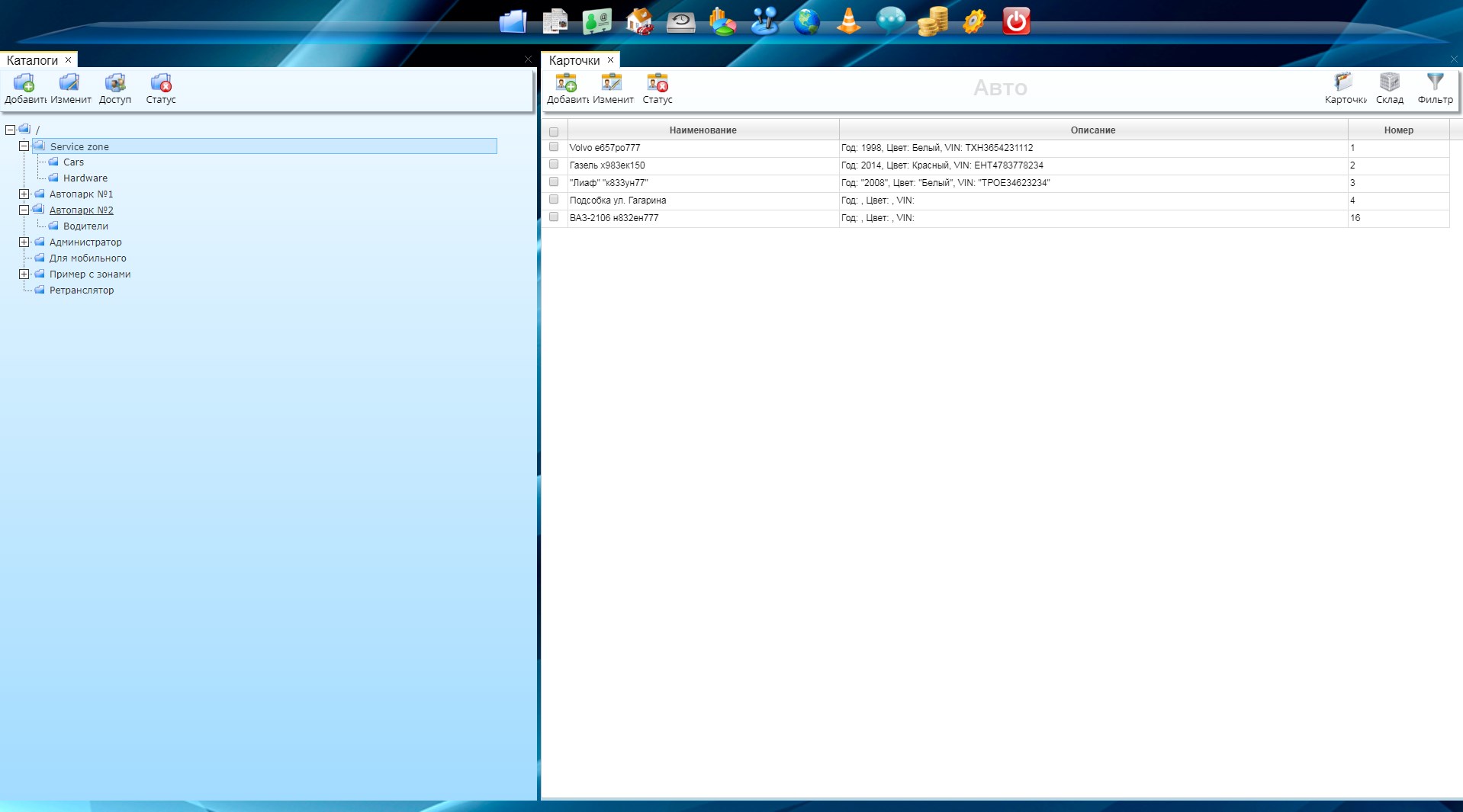1463x812 pixels.
Task: Collapse the Service zone tree node
Action: click(x=24, y=146)
